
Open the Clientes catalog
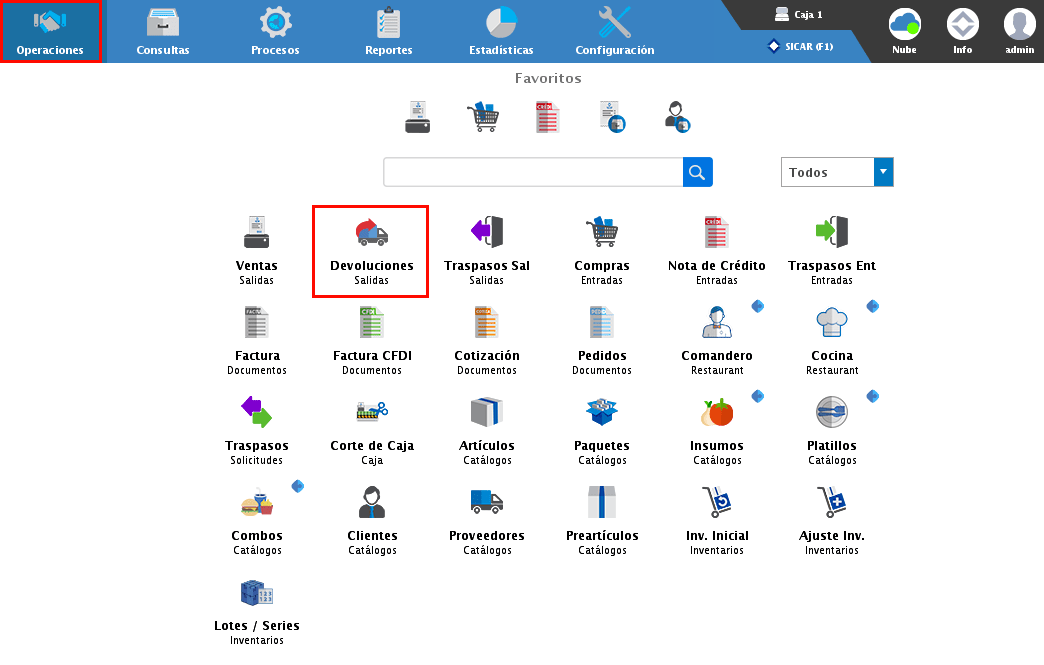pos(371,501)
